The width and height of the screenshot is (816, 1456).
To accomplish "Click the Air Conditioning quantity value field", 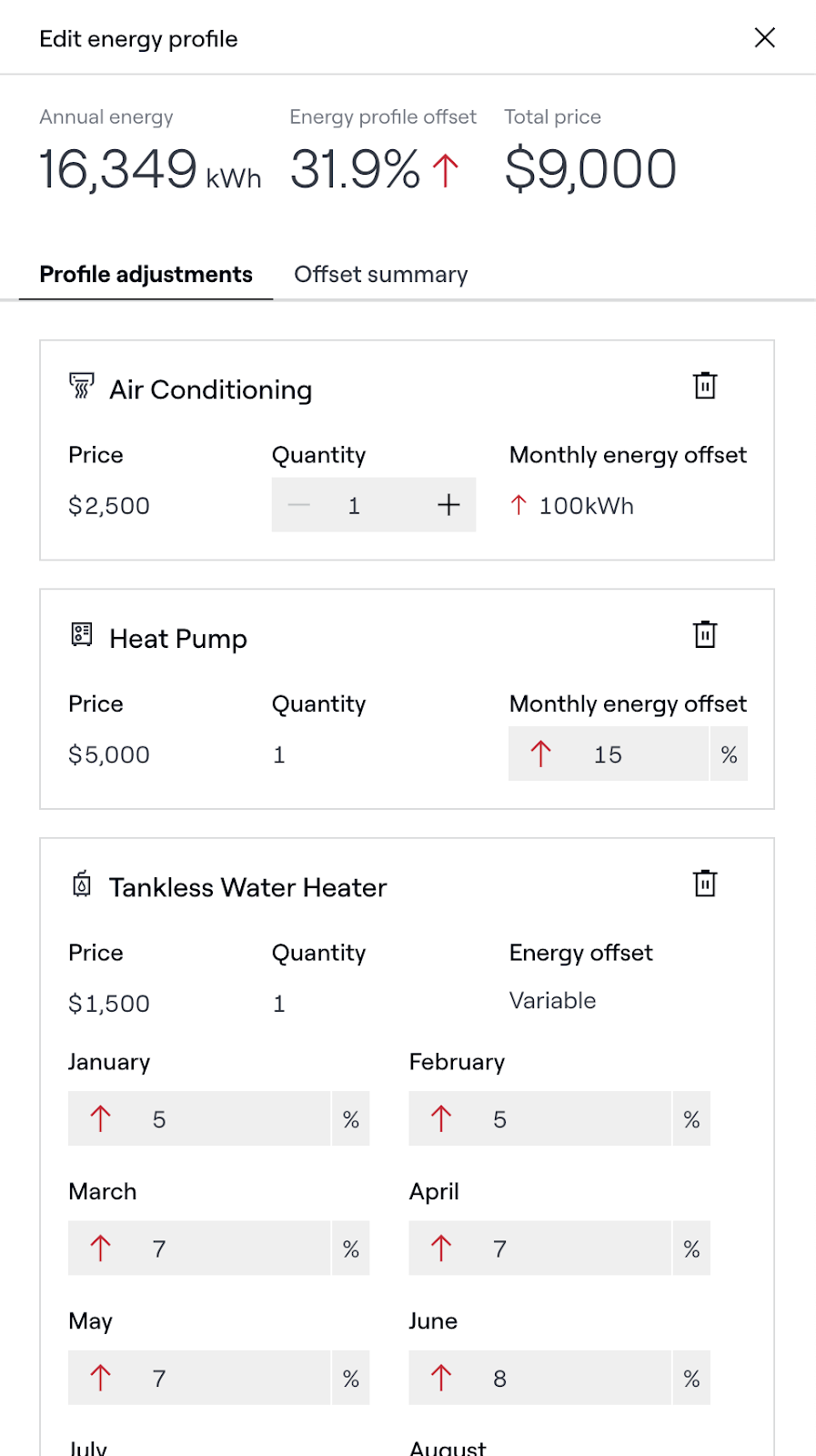I will click(x=355, y=505).
